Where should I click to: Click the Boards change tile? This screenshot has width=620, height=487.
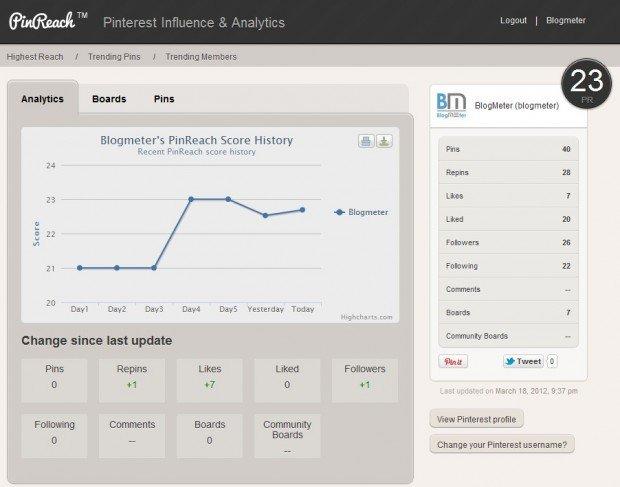click(x=210, y=436)
